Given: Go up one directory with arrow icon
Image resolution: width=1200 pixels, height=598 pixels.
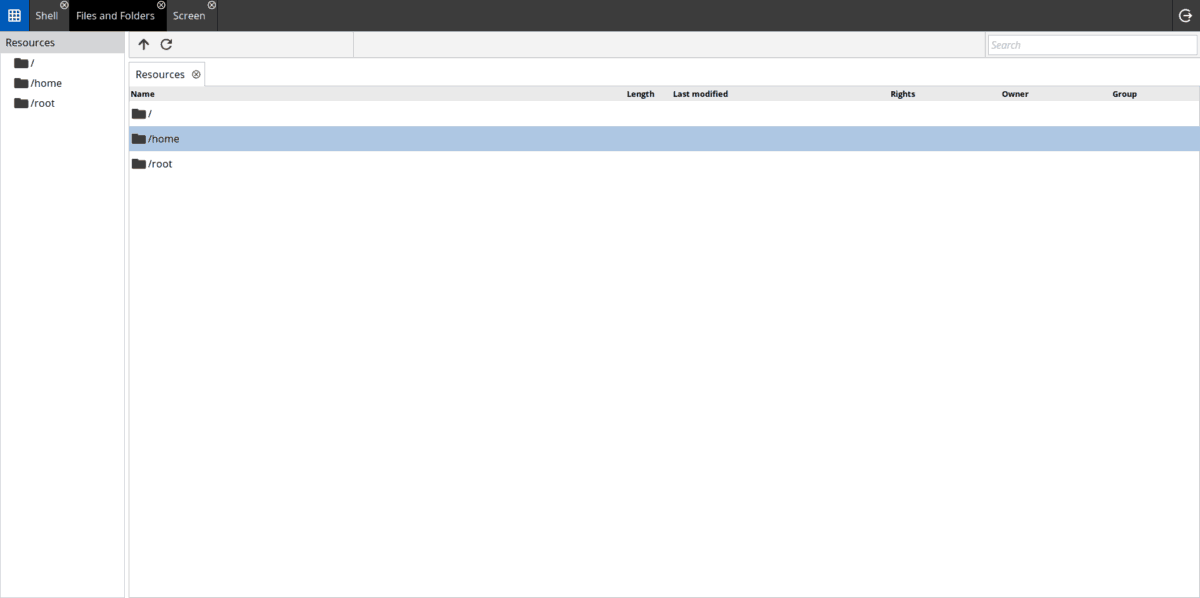Looking at the screenshot, I should (x=144, y=45).
